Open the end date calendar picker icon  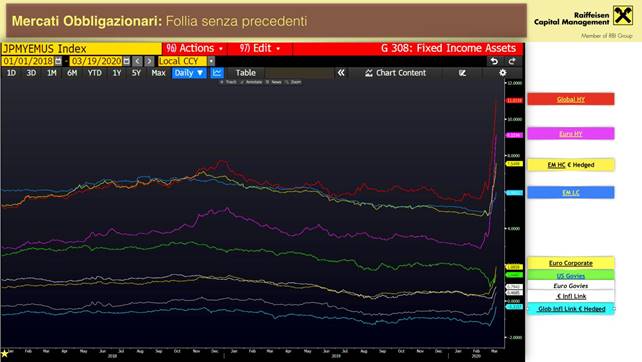pos(127,61)
